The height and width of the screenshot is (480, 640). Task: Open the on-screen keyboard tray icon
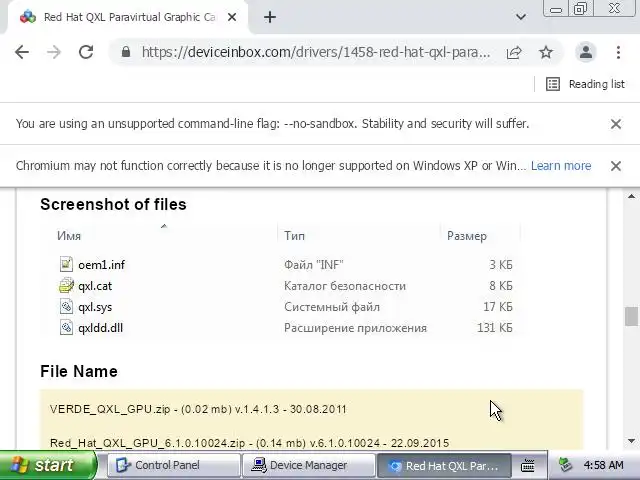(528, 465)
